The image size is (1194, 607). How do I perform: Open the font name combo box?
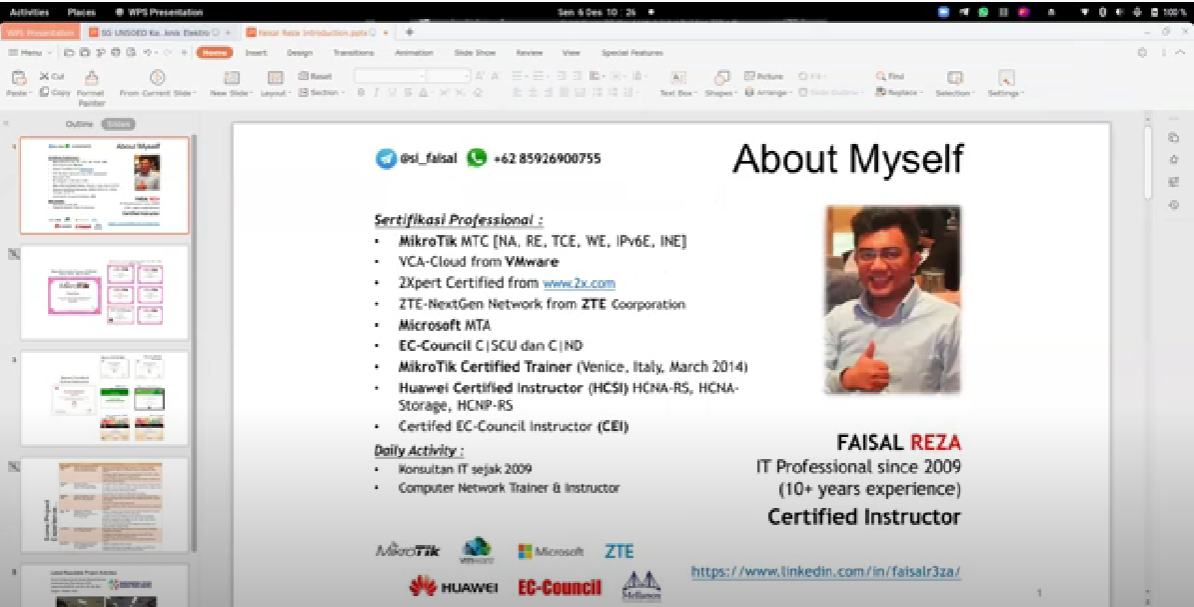[x=389, y=76]
